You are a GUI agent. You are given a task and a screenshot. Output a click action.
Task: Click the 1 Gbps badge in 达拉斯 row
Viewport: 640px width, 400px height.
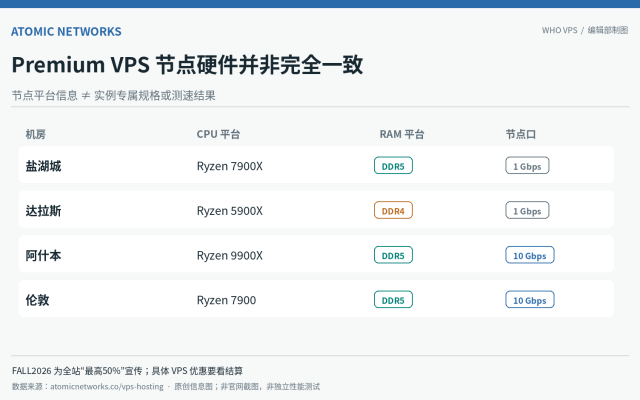coord(527,210)
